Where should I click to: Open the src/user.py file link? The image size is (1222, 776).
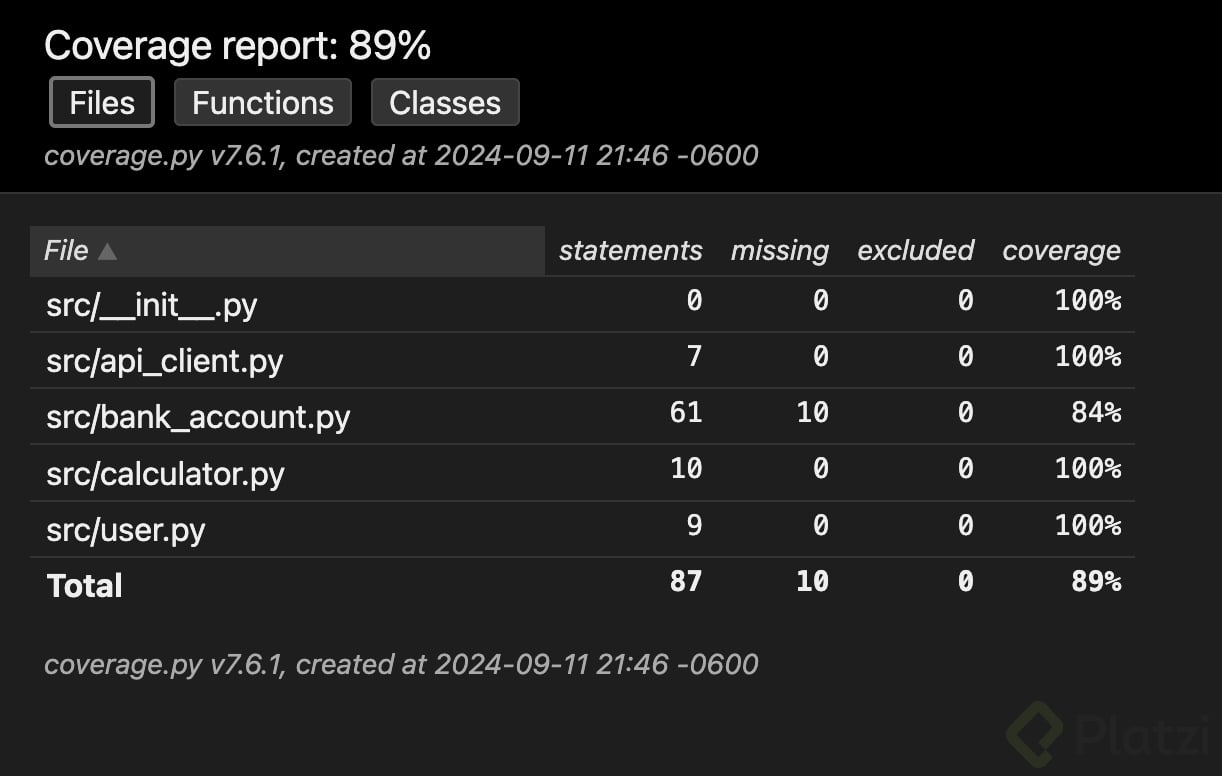tap(126, 529)
